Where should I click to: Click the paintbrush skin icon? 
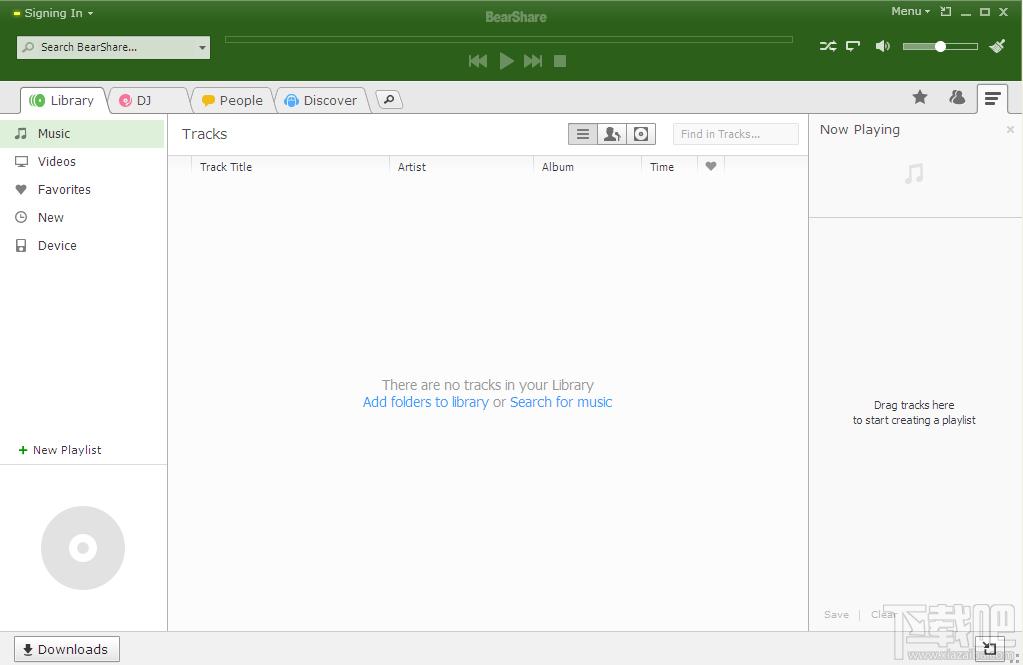[x=998, y=46]
